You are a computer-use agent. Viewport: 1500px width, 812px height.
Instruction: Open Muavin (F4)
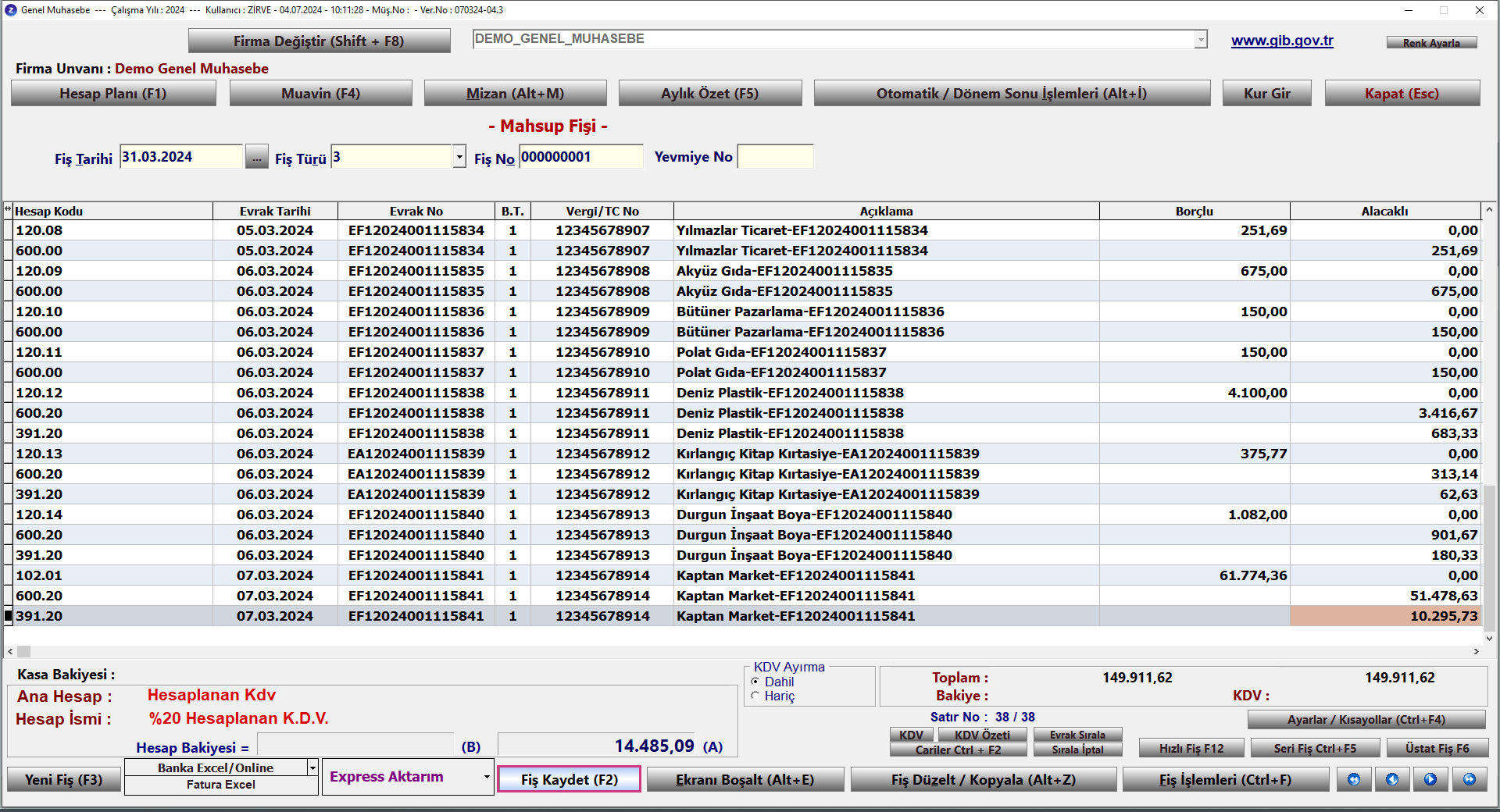coord(320,93)
